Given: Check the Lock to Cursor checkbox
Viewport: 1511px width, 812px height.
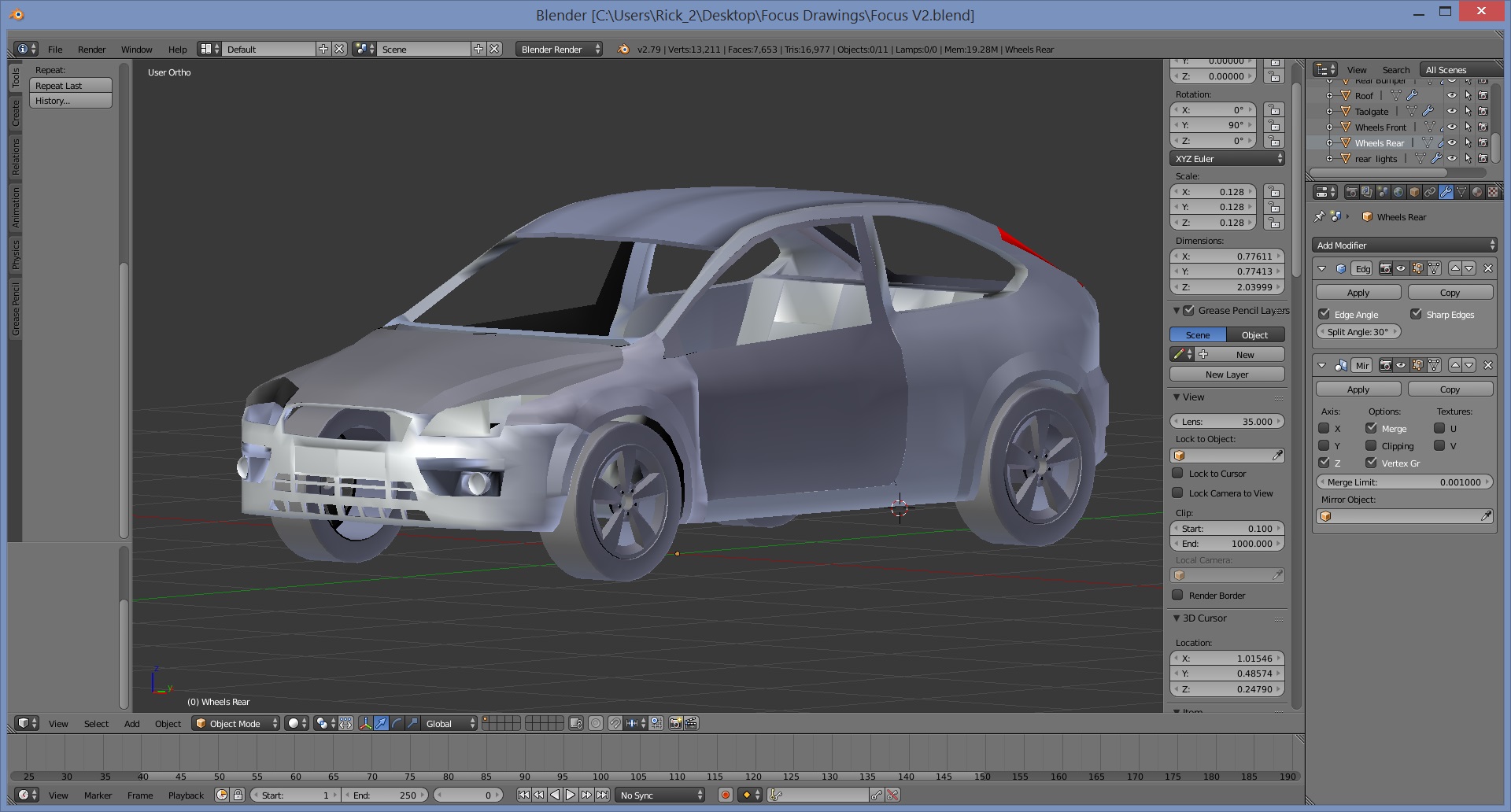Looking at the screenshot, I should point(1178,474).
